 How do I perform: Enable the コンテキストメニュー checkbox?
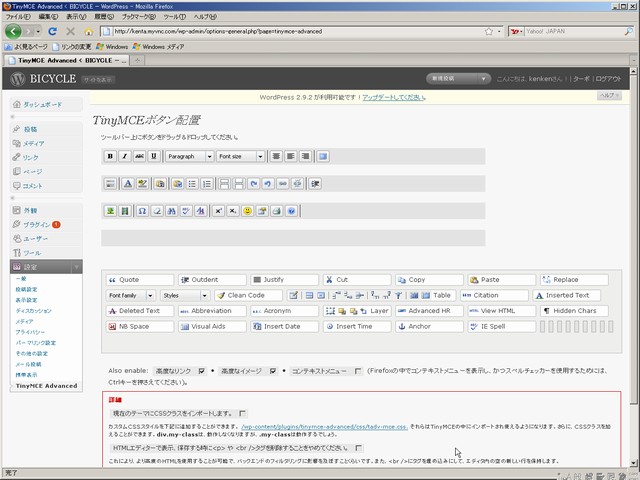pos(358,371)
